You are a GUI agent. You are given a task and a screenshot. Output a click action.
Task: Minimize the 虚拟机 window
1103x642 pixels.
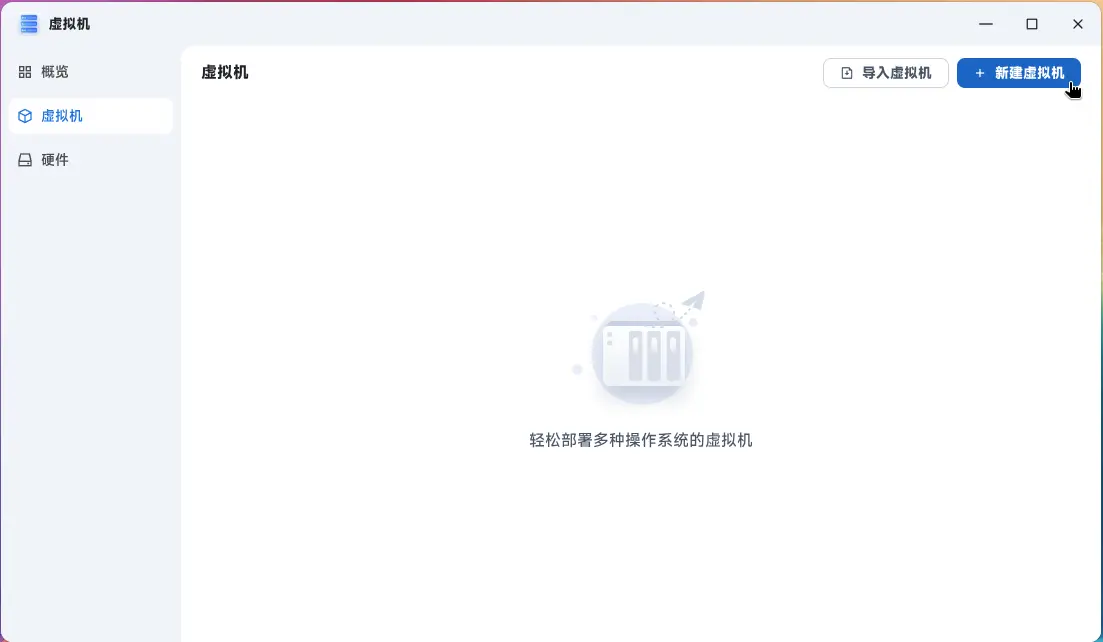coord(986,24)
